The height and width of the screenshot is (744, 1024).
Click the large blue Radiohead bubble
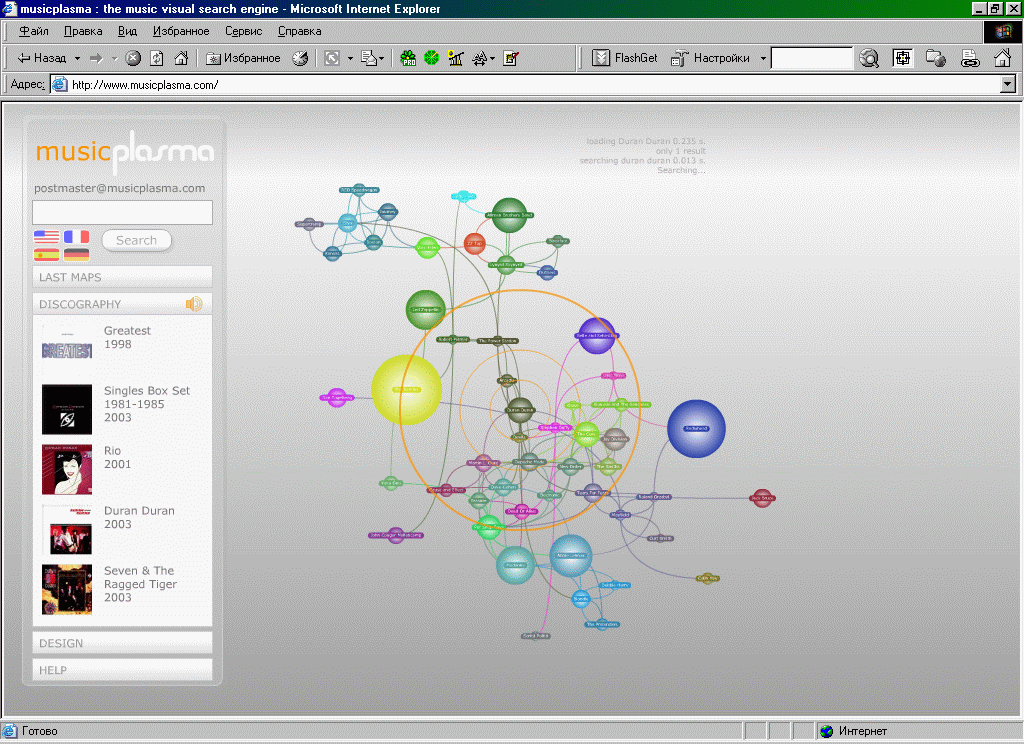[x=696, y=428]
